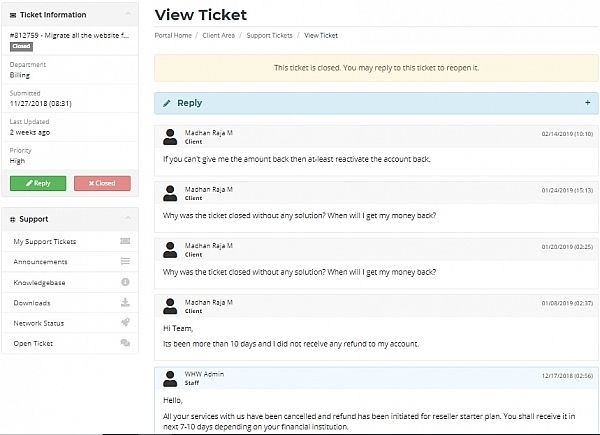Collapse the Support sidebar panel
The width and height of the screenshot is (600, 435).
tap(127, 219)
